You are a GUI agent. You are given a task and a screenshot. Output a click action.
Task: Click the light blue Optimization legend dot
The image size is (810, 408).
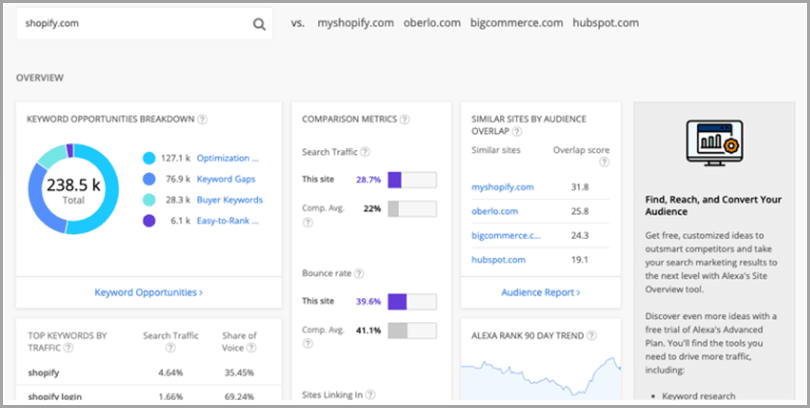click(149, 158)
